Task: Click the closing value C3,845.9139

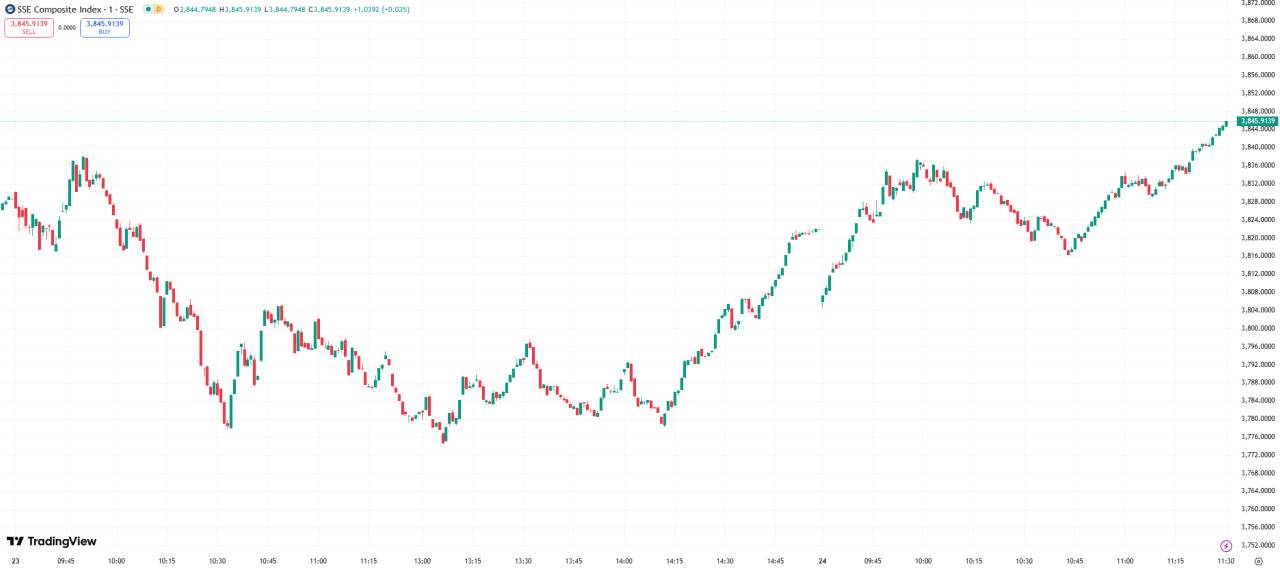Action: [328, 9]
